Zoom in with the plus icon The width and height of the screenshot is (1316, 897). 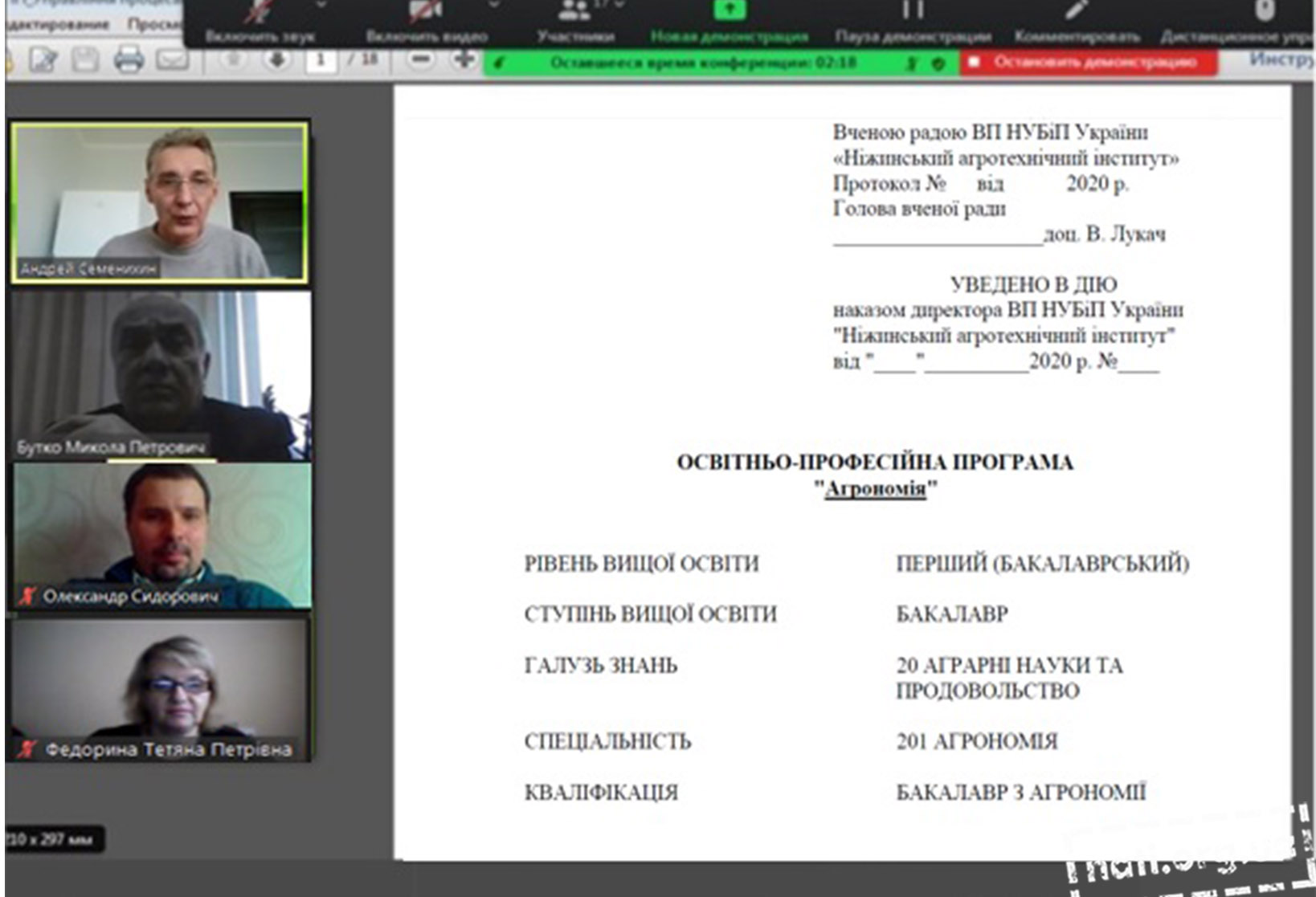pyautogui.click(x=464, y=59)
